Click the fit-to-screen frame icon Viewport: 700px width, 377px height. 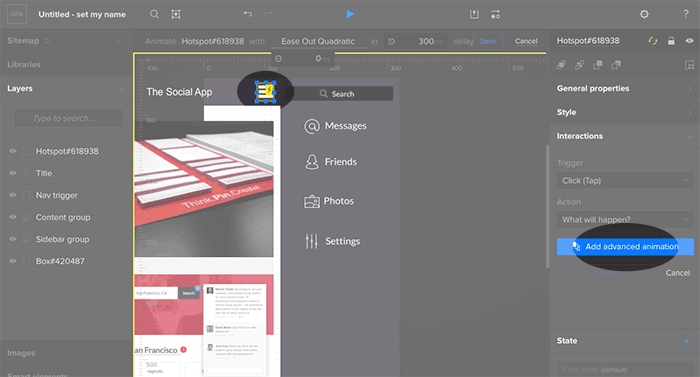[x=176, y=14]
